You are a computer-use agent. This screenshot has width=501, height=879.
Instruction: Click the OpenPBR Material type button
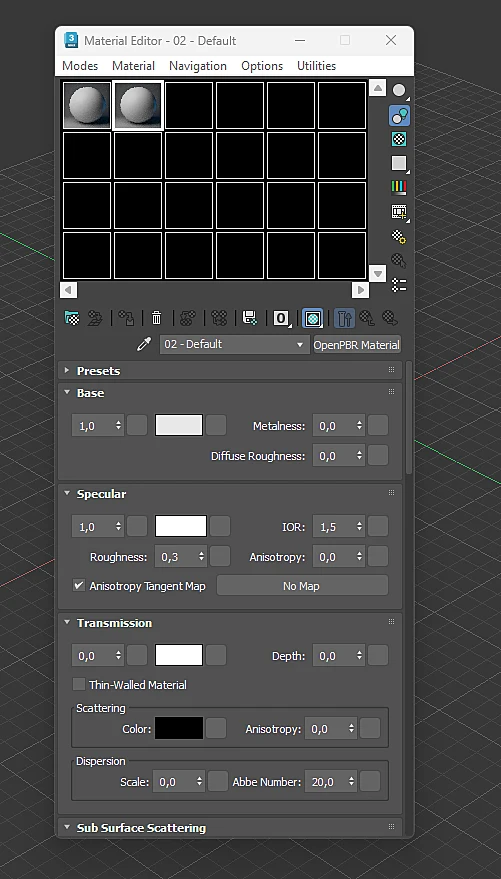coord(356,345)
